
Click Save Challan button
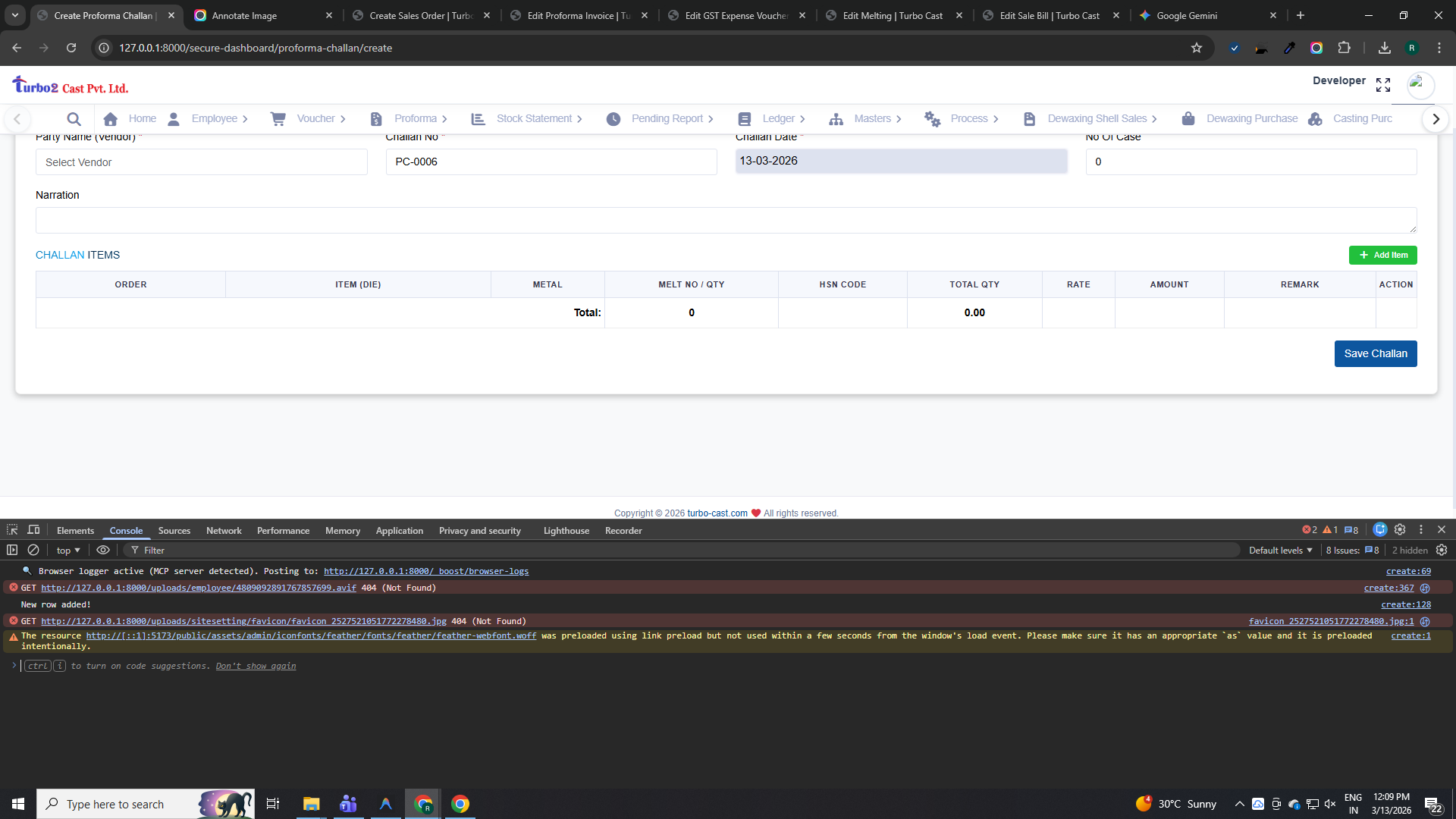1375,353
